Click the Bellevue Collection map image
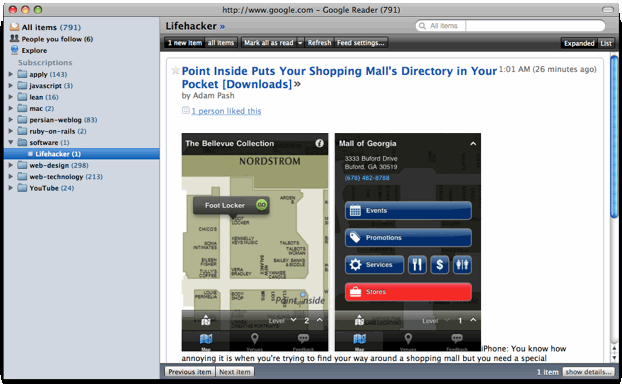This screenshot has width=622, height=384. coord(255,242)
